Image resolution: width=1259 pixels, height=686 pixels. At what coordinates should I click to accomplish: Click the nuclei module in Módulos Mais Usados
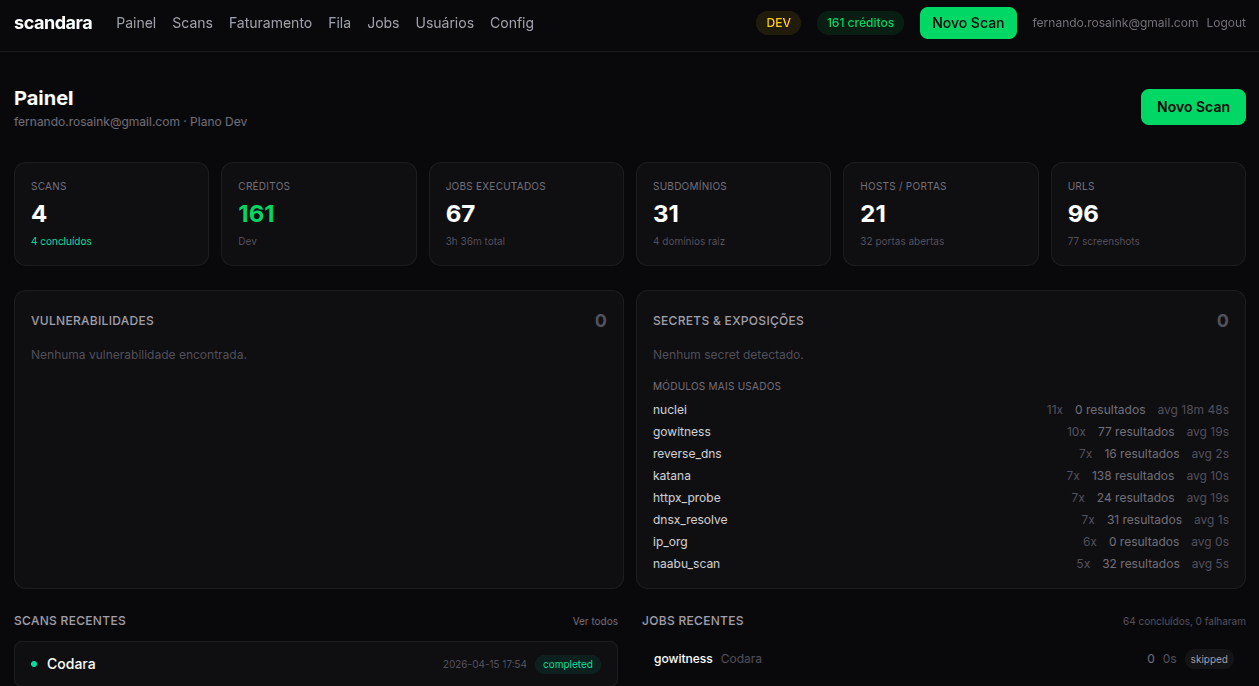click(x=670, y=409)
